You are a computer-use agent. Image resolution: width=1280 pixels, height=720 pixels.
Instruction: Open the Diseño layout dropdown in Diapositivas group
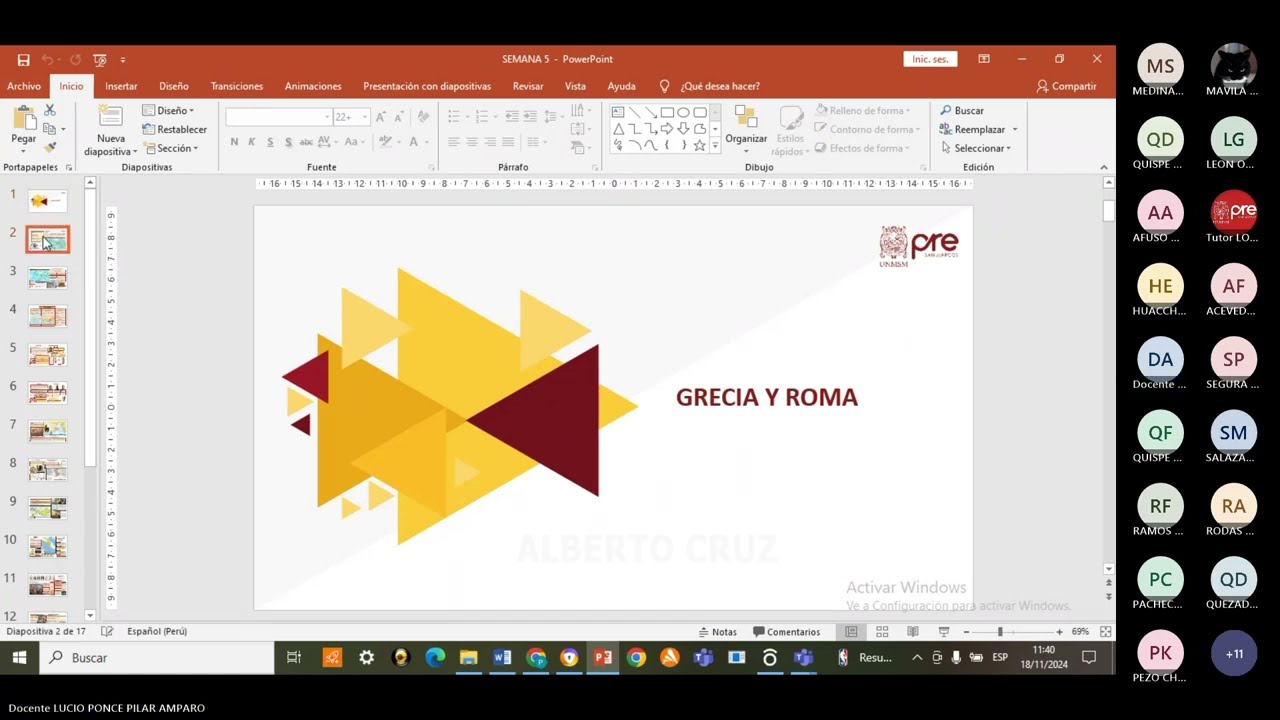coord(169,110)
